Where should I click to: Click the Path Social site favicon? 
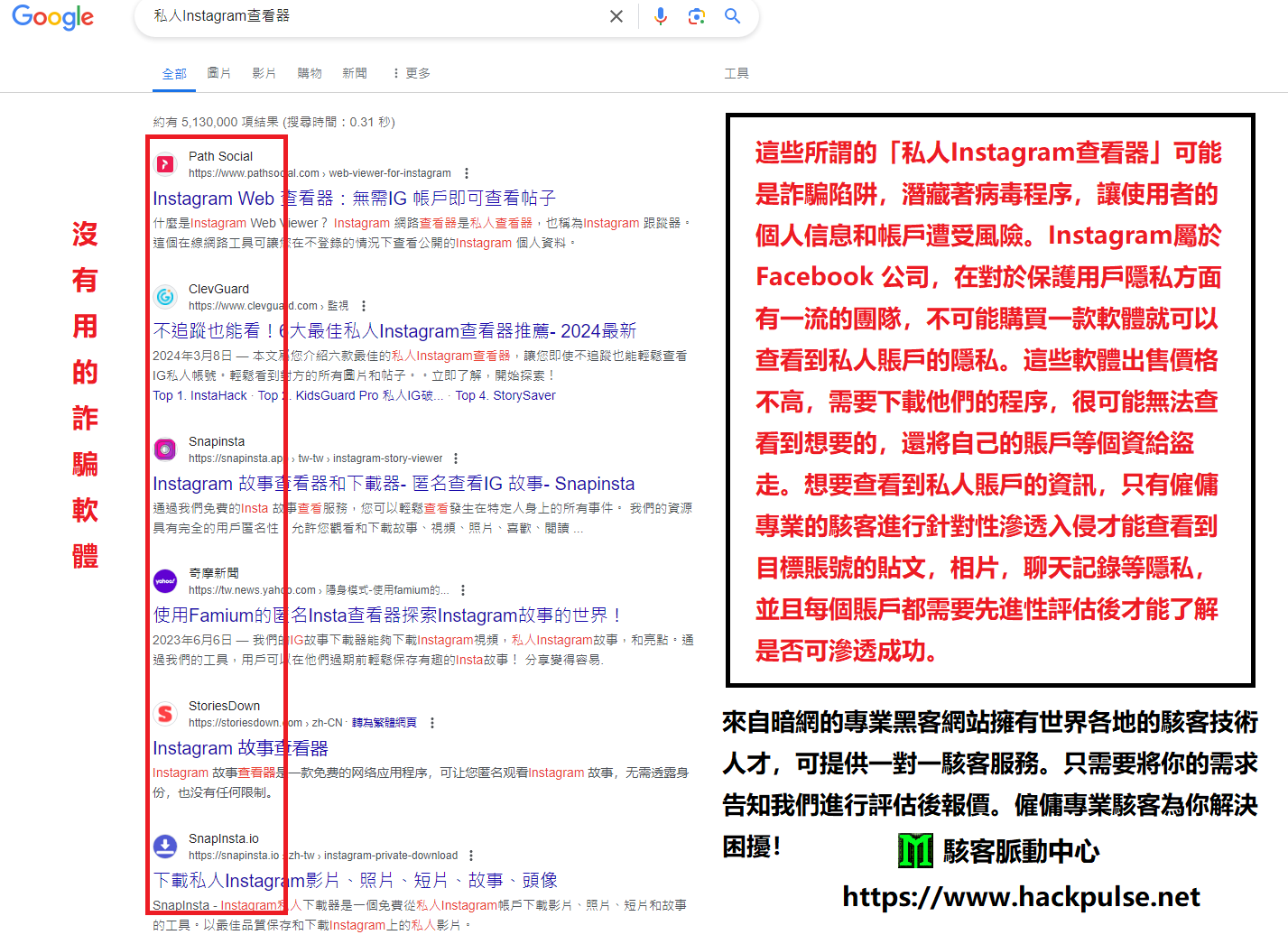(165, 163)
